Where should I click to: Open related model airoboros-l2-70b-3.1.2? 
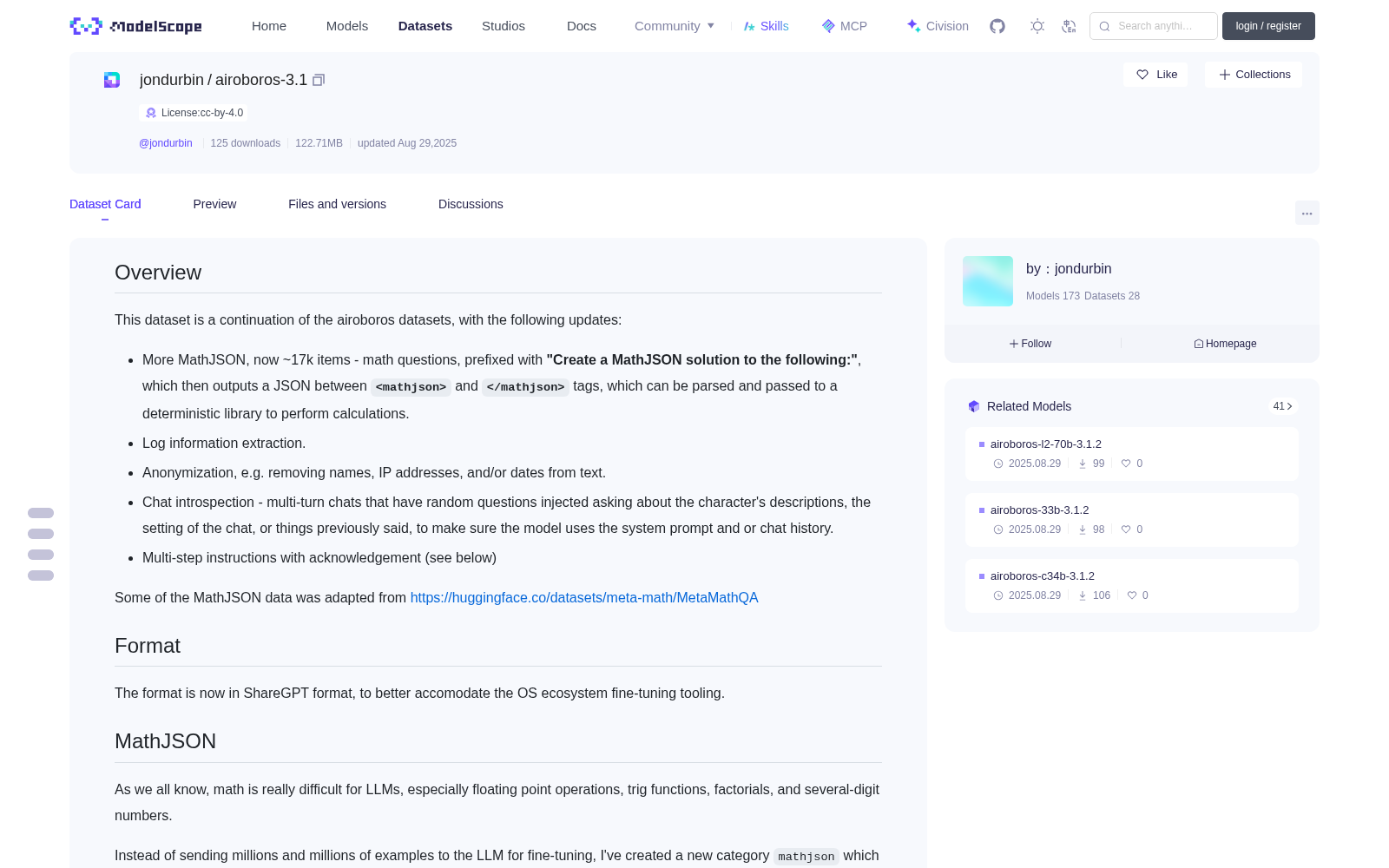point(1132,454)
